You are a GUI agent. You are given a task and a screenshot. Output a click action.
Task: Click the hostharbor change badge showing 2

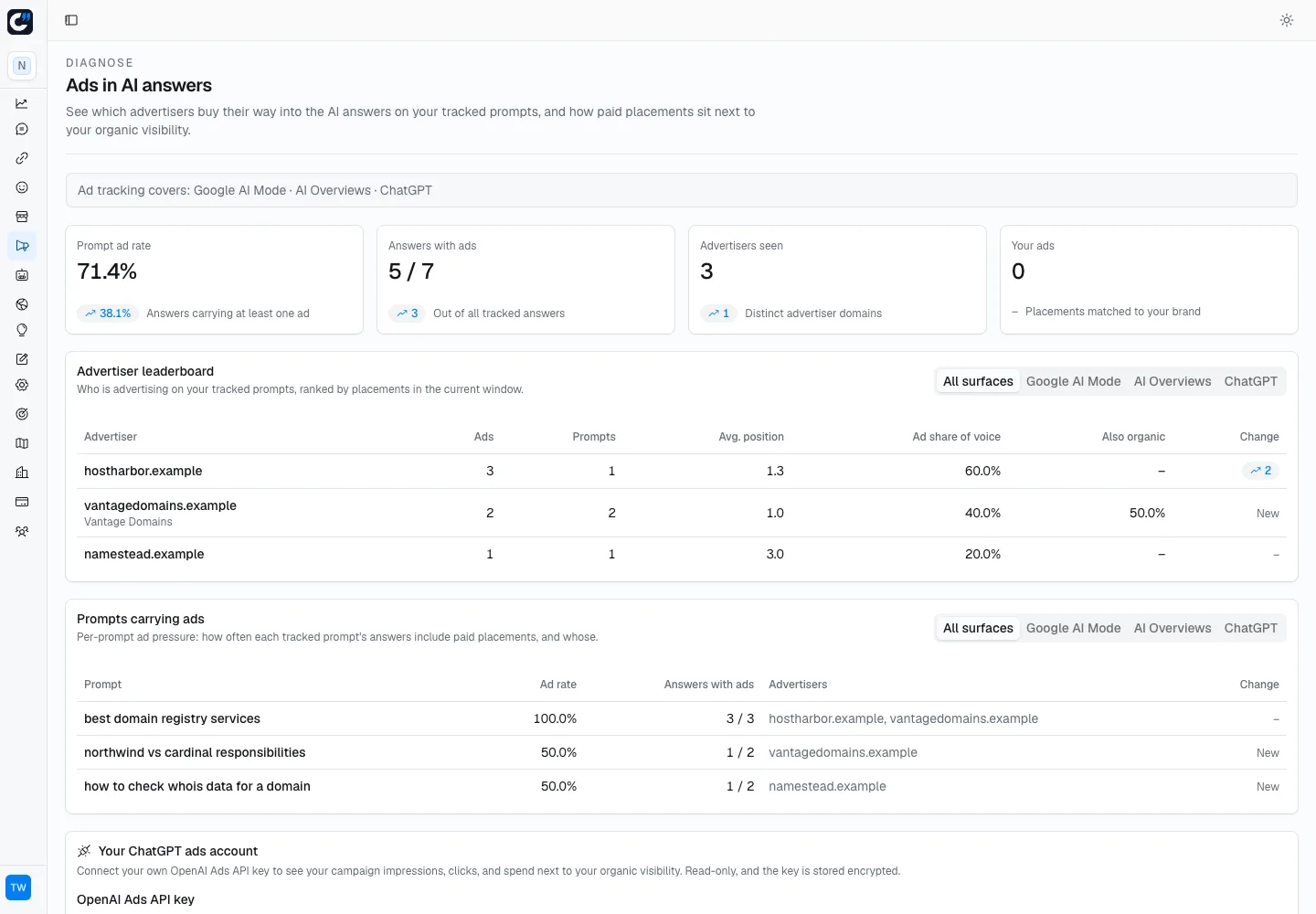tap(1260, 471)
